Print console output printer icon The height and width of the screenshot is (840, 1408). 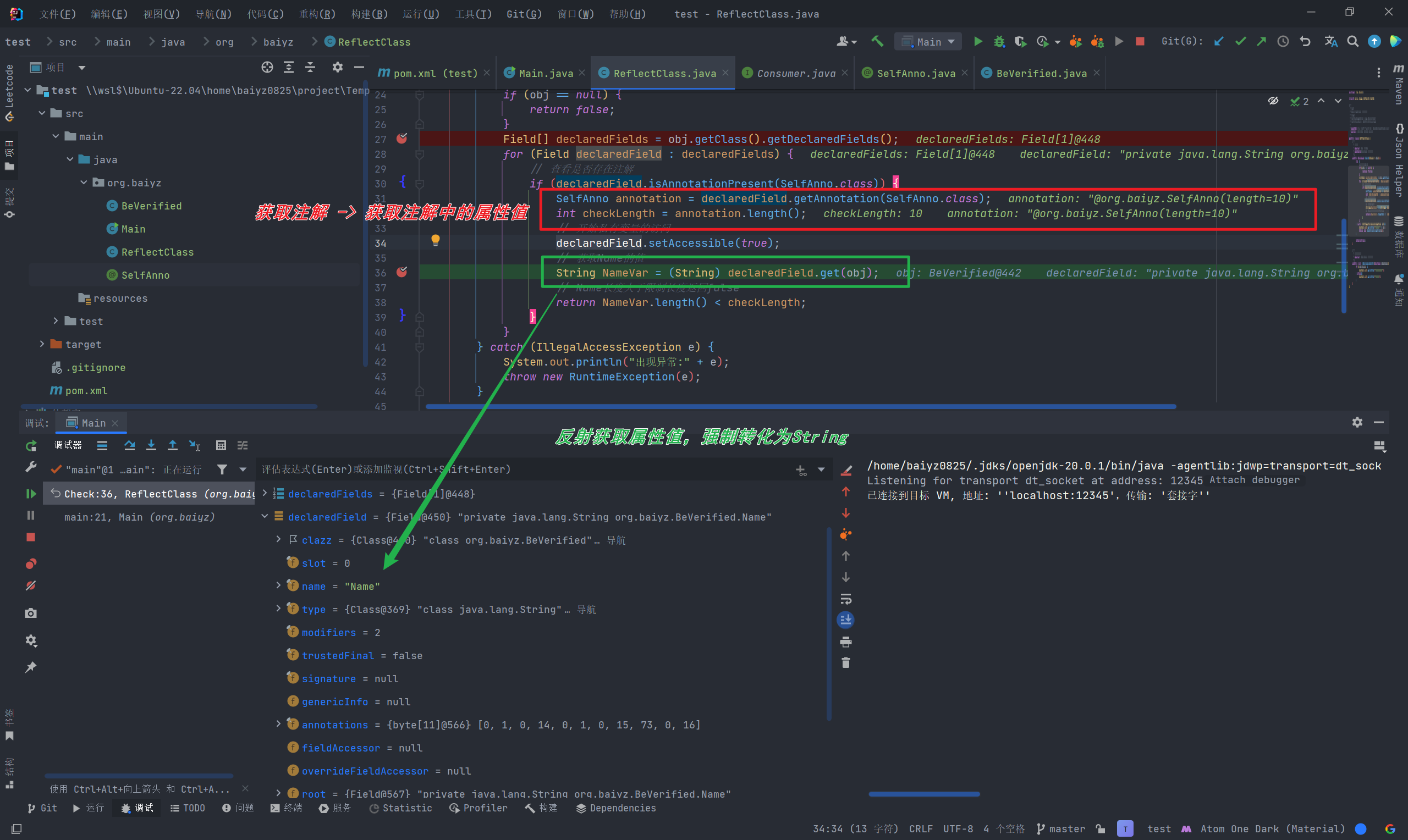click(x=845, y=642)
